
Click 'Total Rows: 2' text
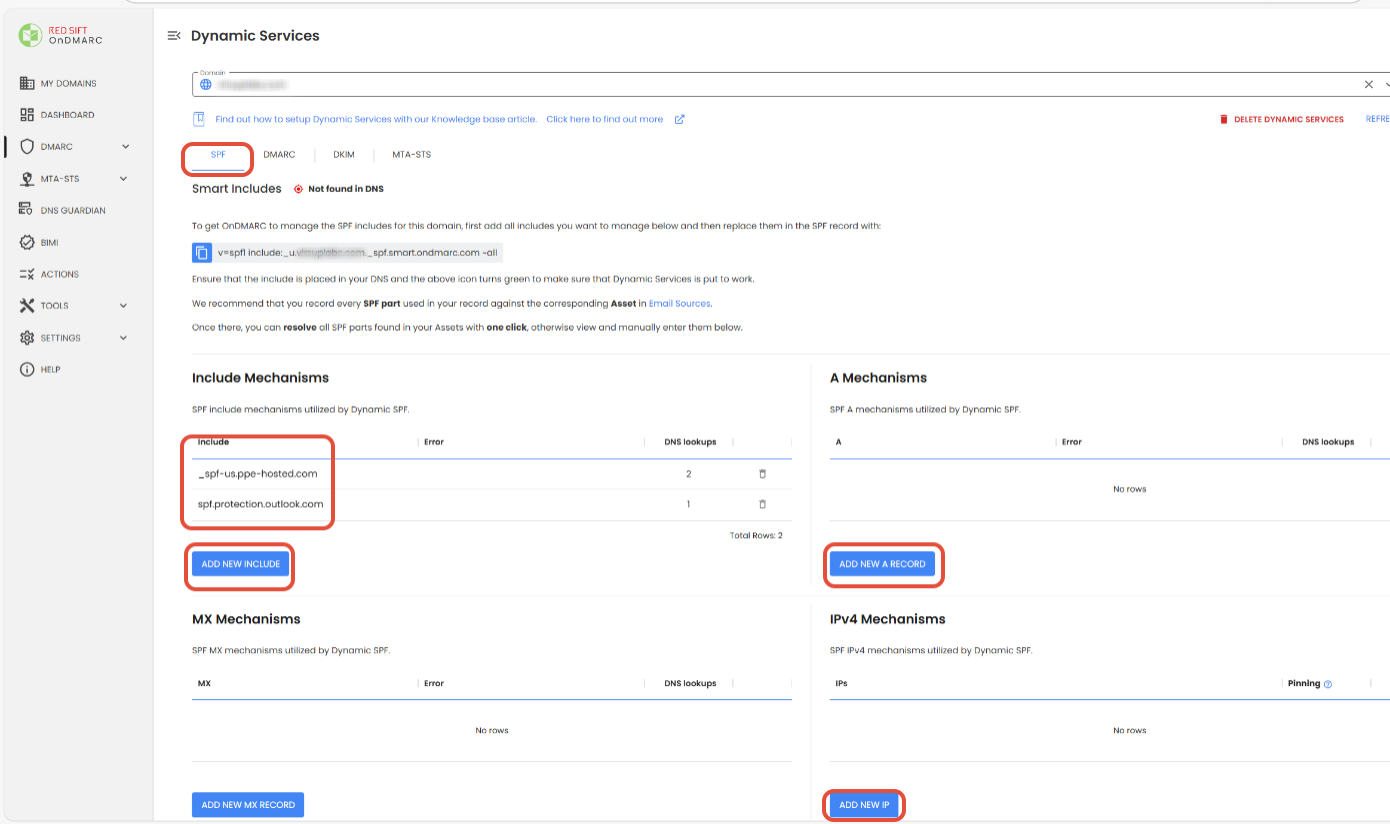click(x=756, y=536)
